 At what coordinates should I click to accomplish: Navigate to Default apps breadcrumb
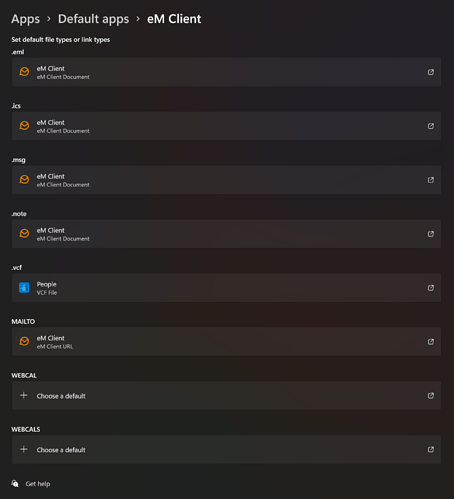93,19
